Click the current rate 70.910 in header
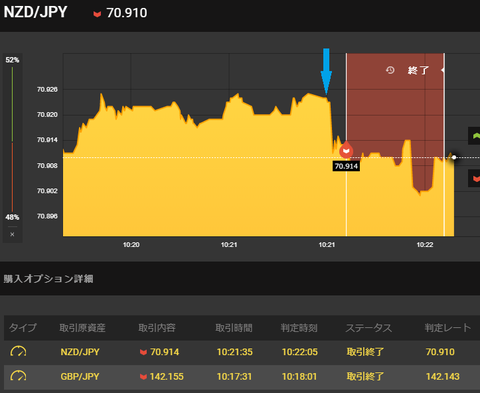Screen dimensions: 480x393 (127, 13)
